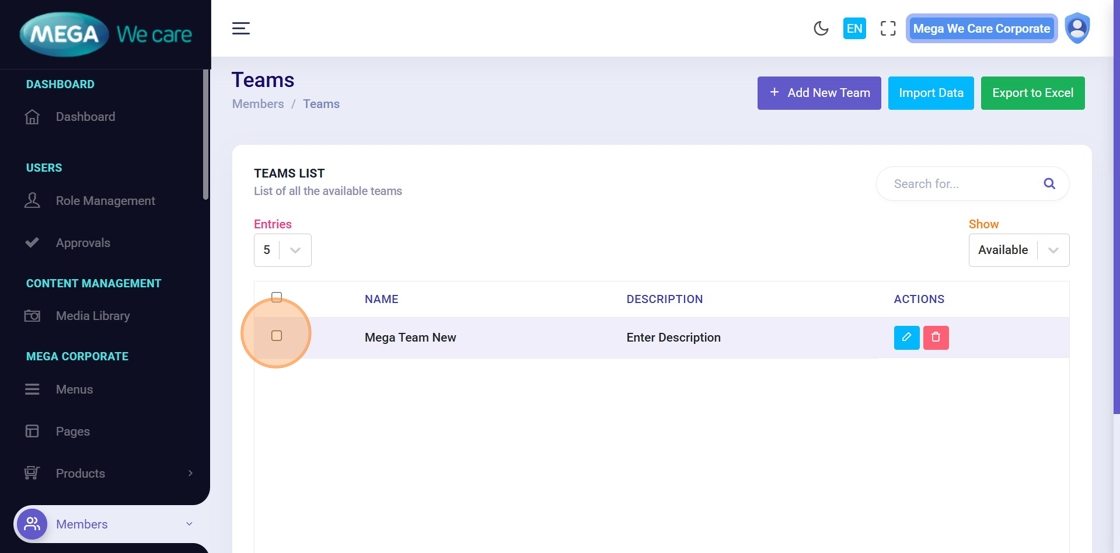
Task: Click the blue edit pencil icon
Action: click(906, 337)
